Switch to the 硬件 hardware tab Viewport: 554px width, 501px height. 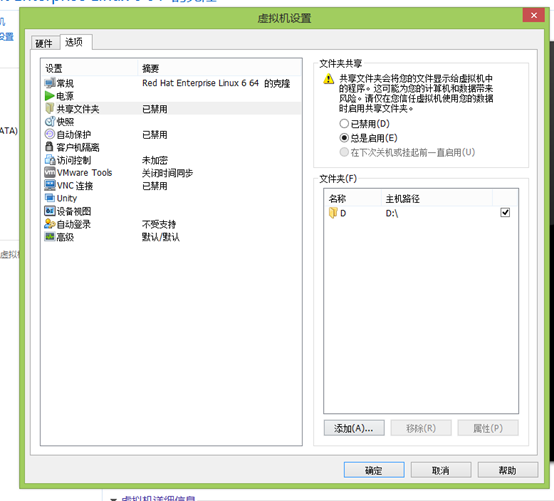(x=45, y=43)
